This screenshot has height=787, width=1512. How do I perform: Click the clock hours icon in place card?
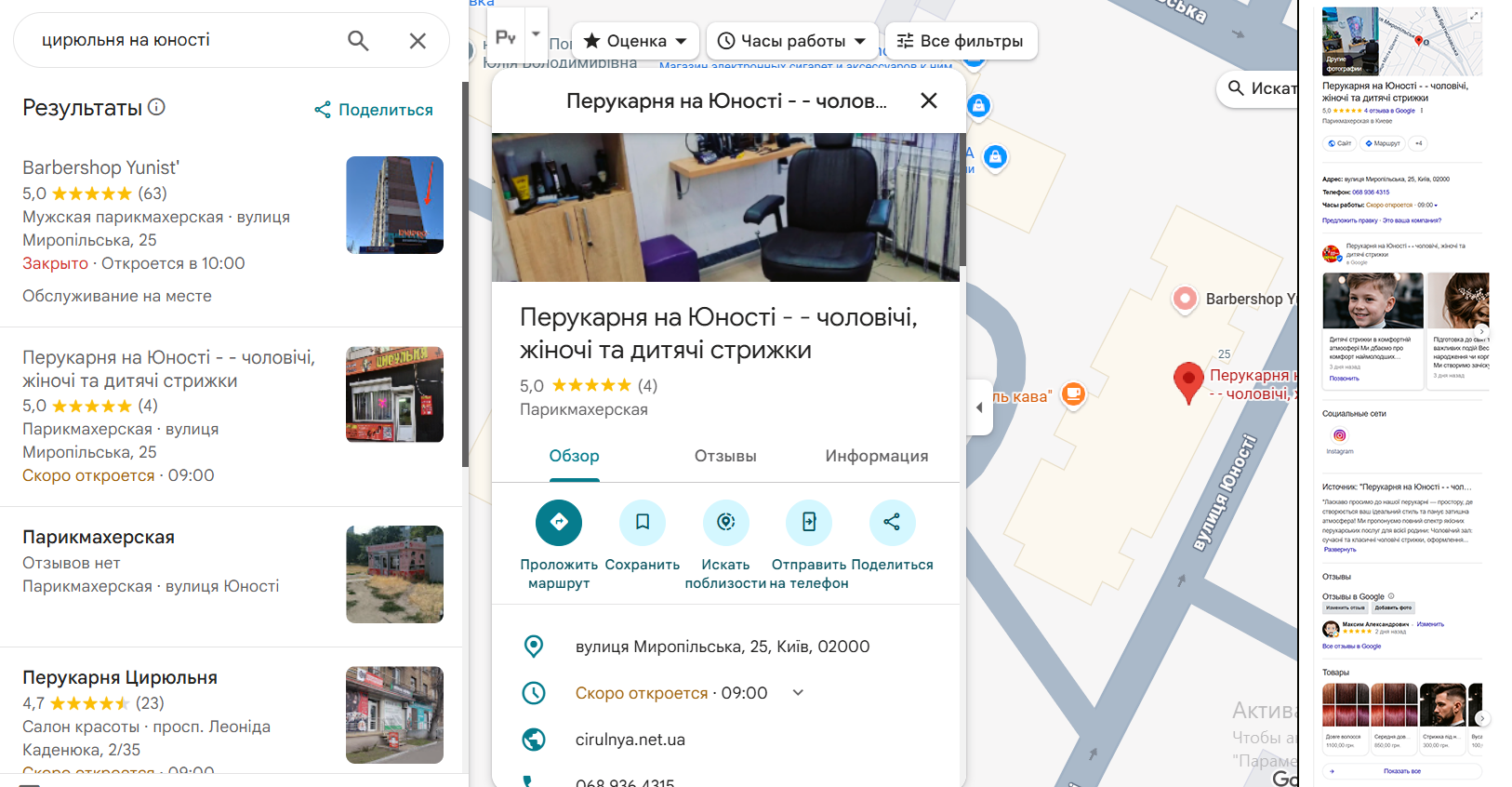pos(534,693)
